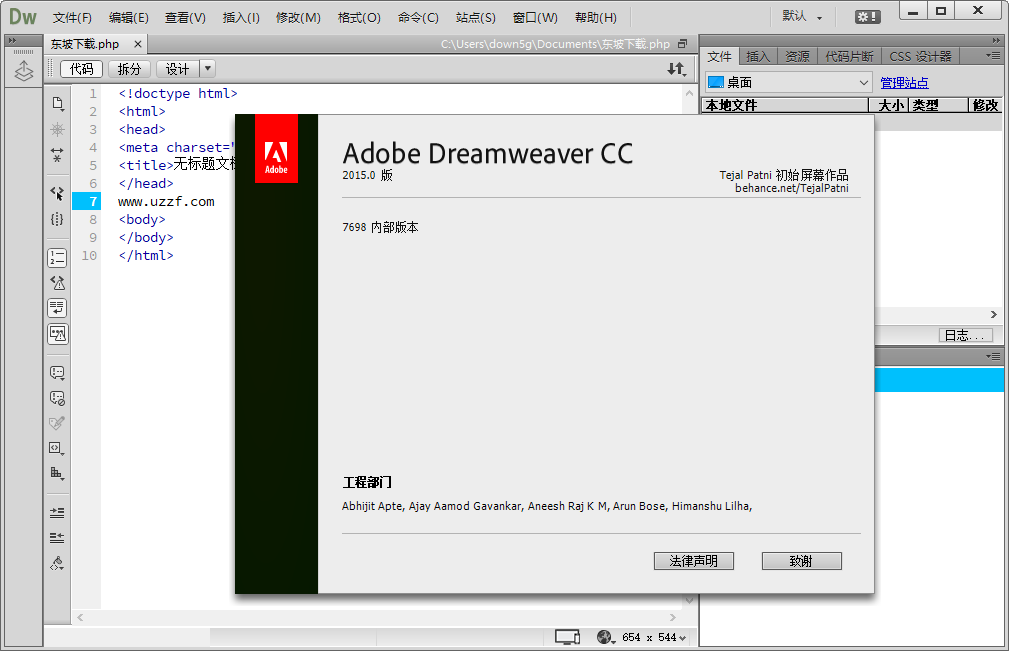Switch to 代码 (Code) view
1009x651 pixels.
82,69
